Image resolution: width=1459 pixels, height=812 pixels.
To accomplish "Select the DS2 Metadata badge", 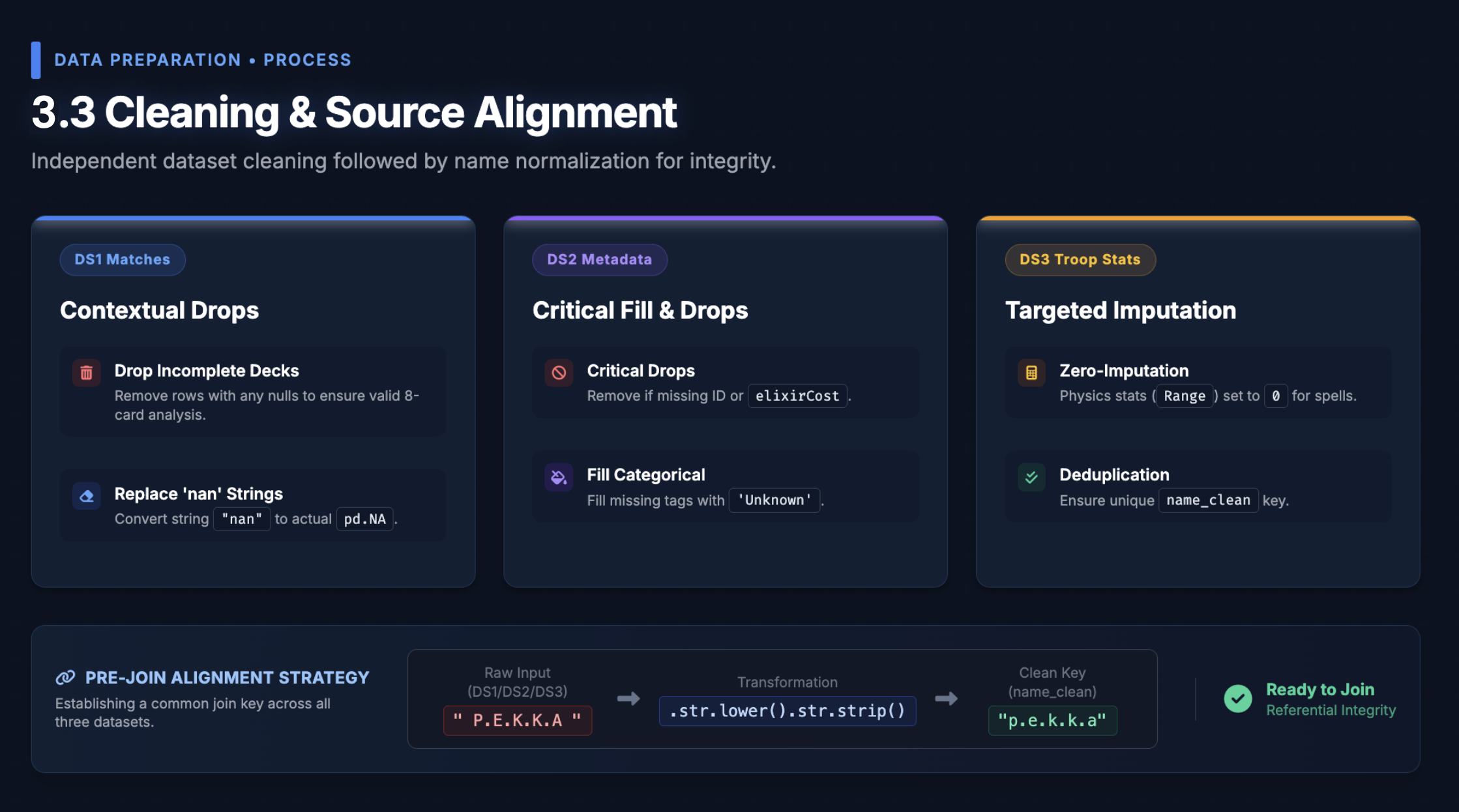I will [599, 259].
